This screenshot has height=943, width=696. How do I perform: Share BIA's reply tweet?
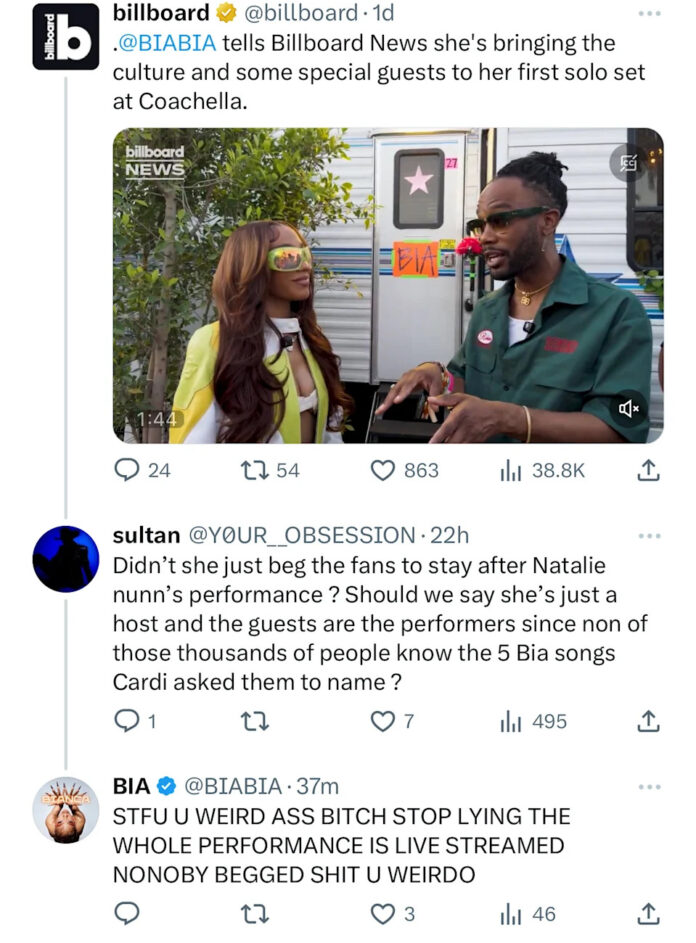point(647,913)
